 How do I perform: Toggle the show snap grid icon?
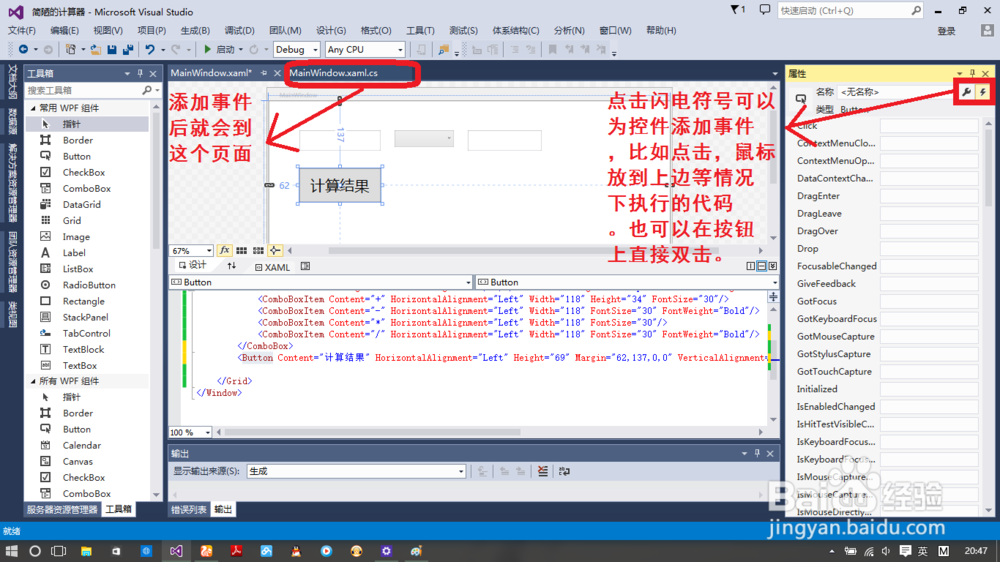pyautogui.click(x=242, y=251)
